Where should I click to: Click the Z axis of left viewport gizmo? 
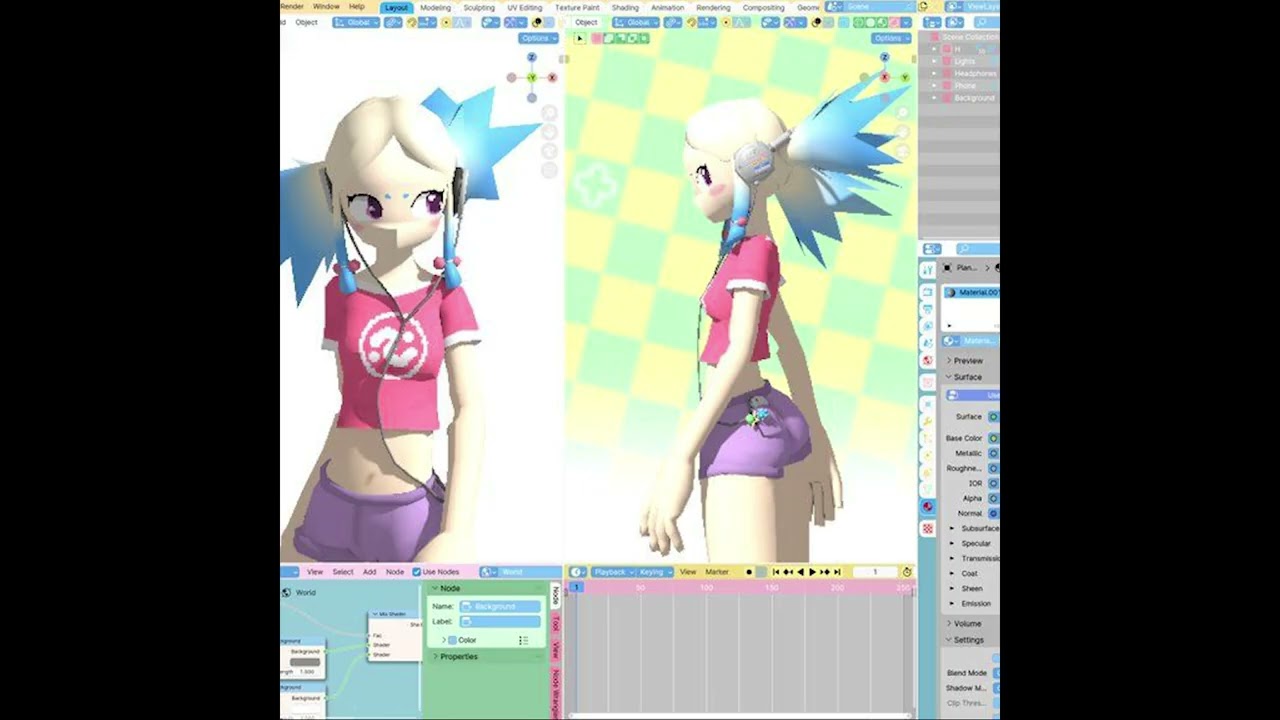[532, 57]
